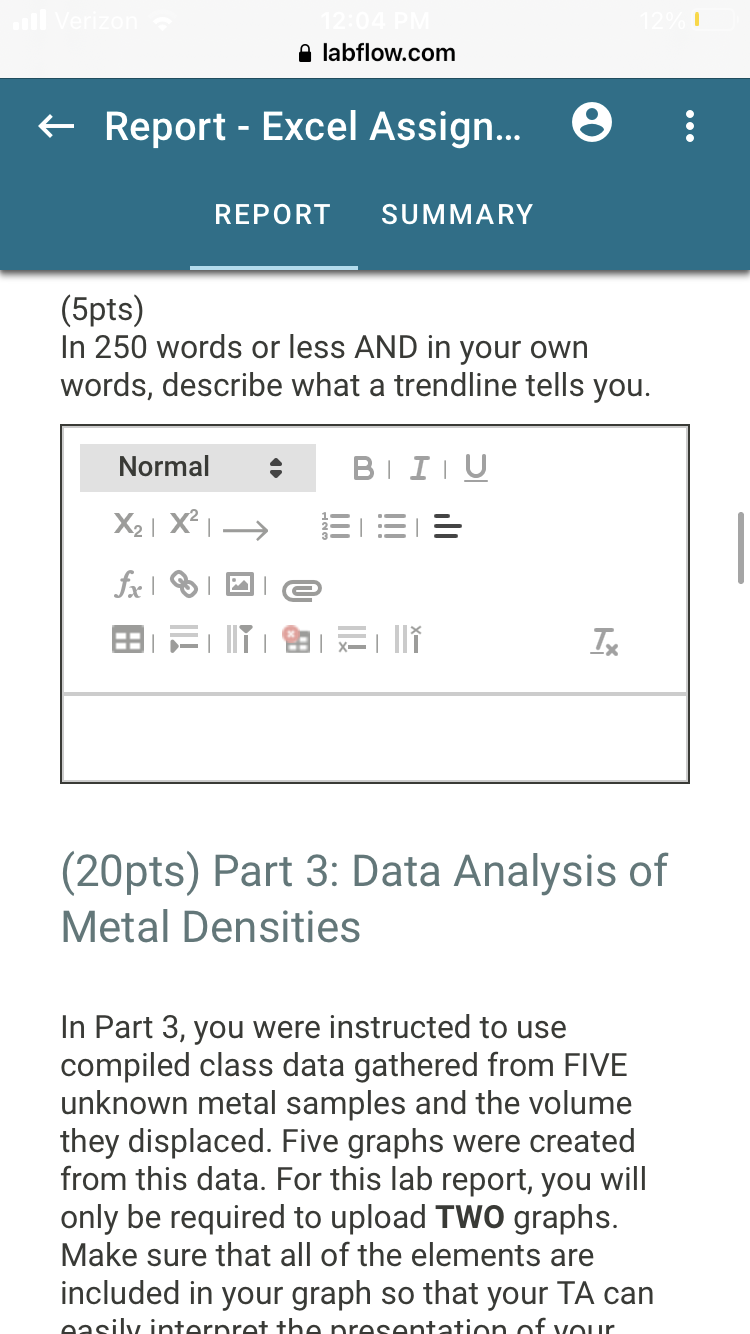Insert a right arrow symbol
750x1334 pixels.
click(x=246, y=530)
